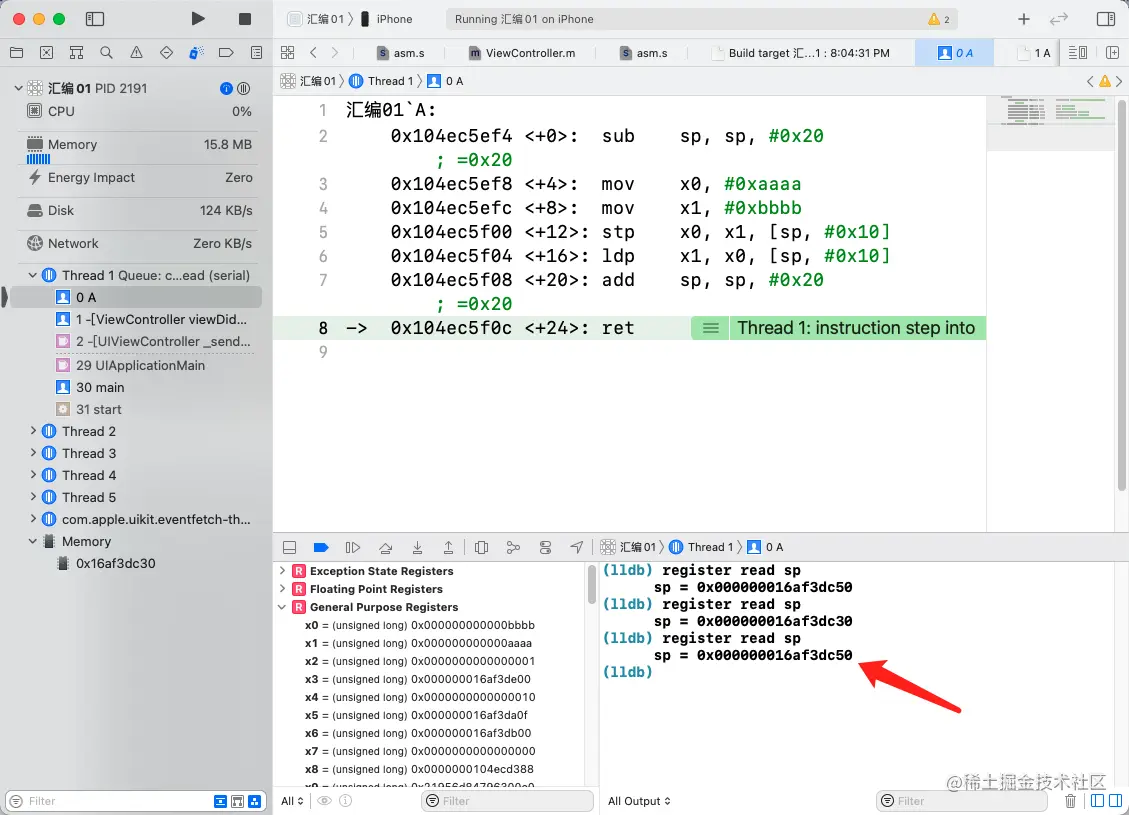The image size is (1129, 815).
Task: Expand Thread 4
Action: [32, 475]
